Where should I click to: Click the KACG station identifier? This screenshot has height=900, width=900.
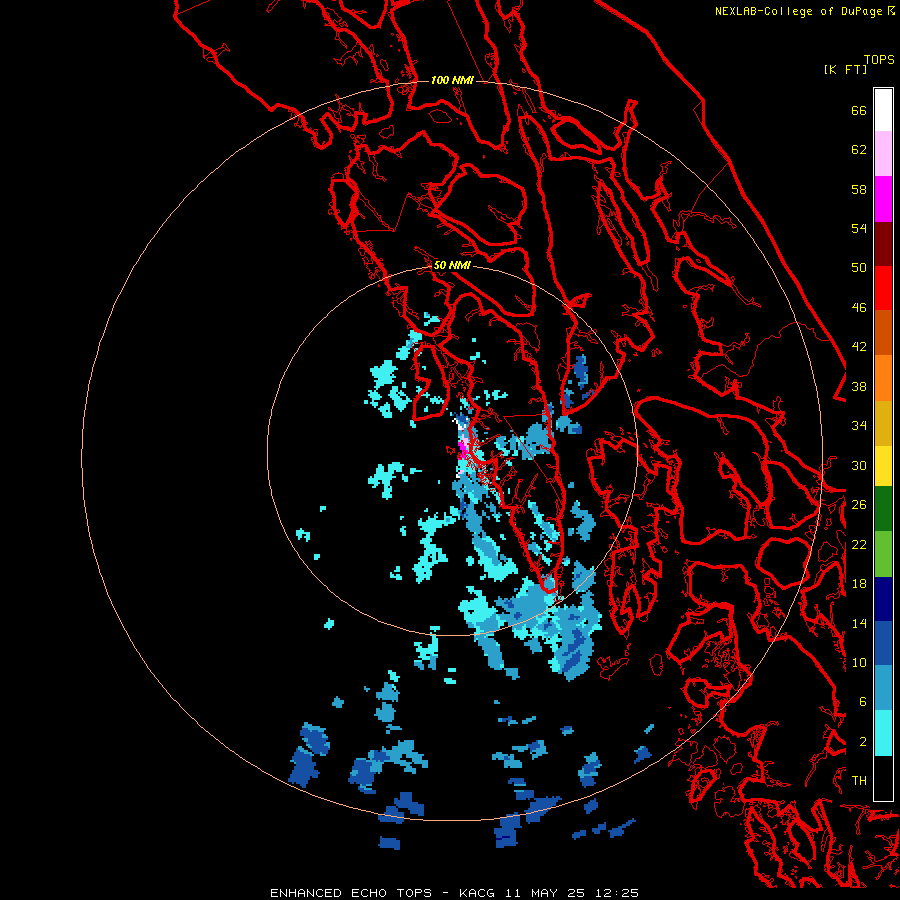tap(476, 893)
